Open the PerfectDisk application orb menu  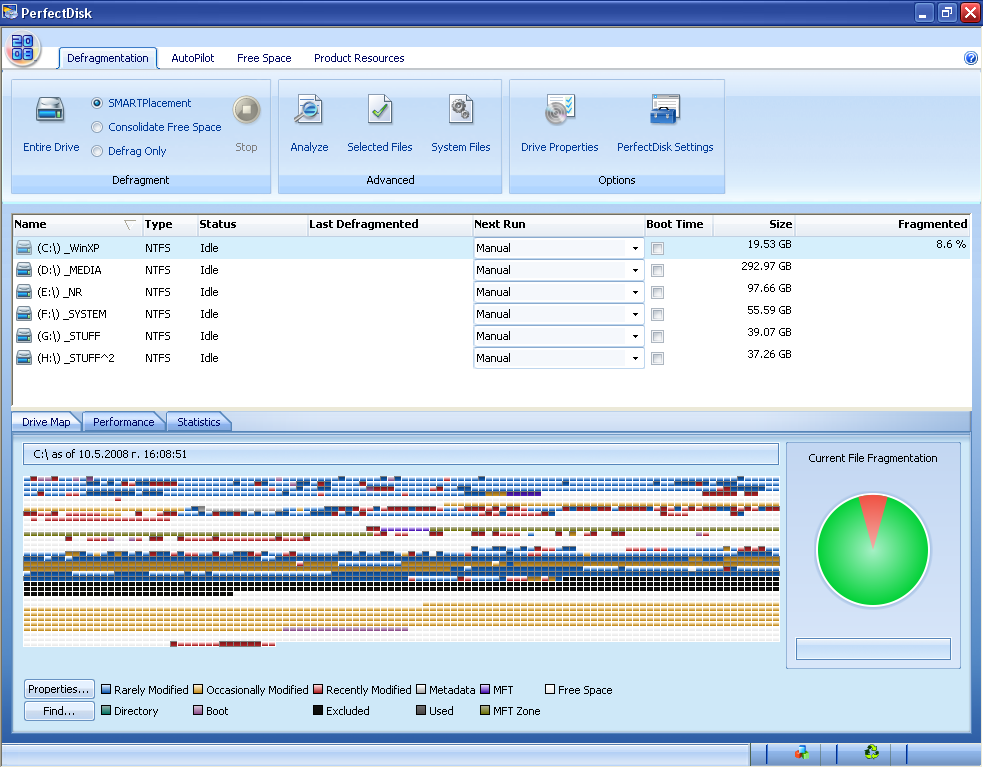click(23, 48)
